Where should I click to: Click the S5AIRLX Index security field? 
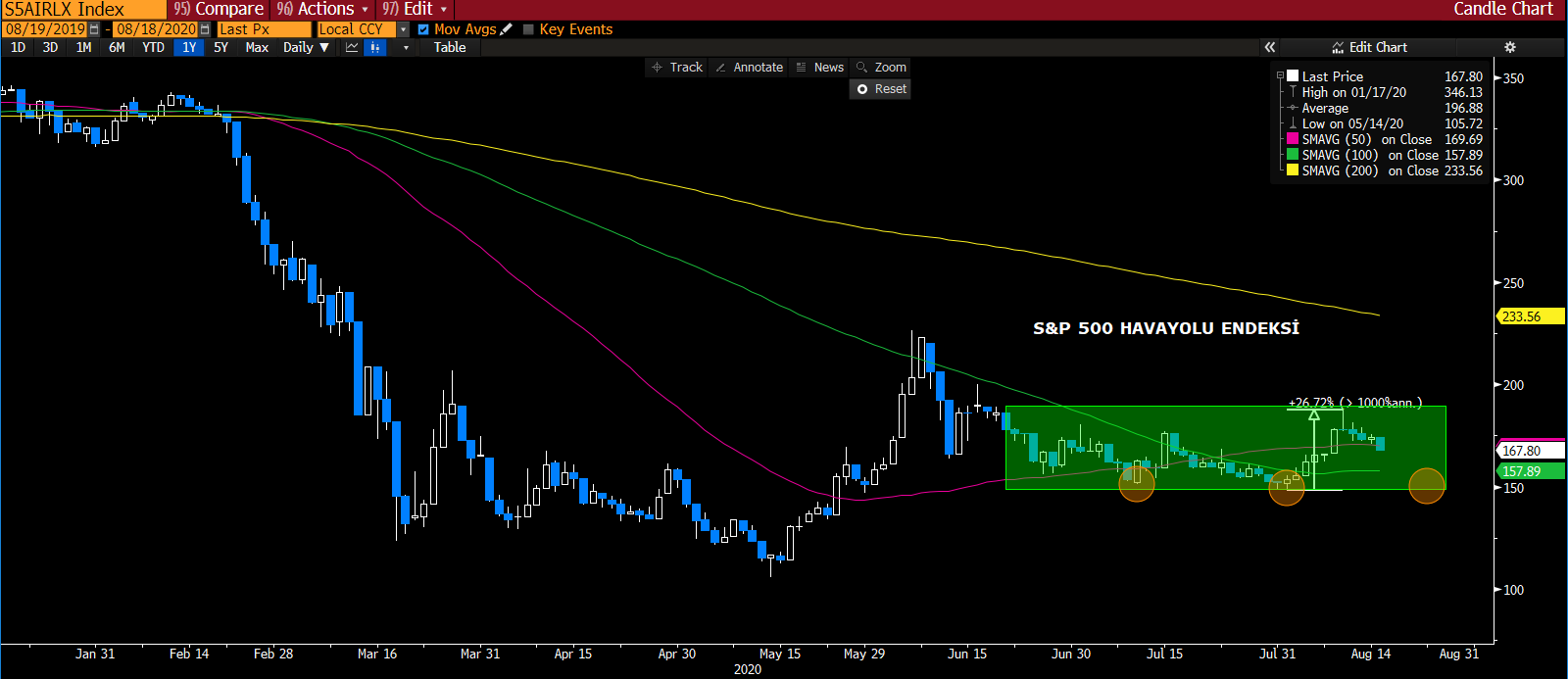83,9
